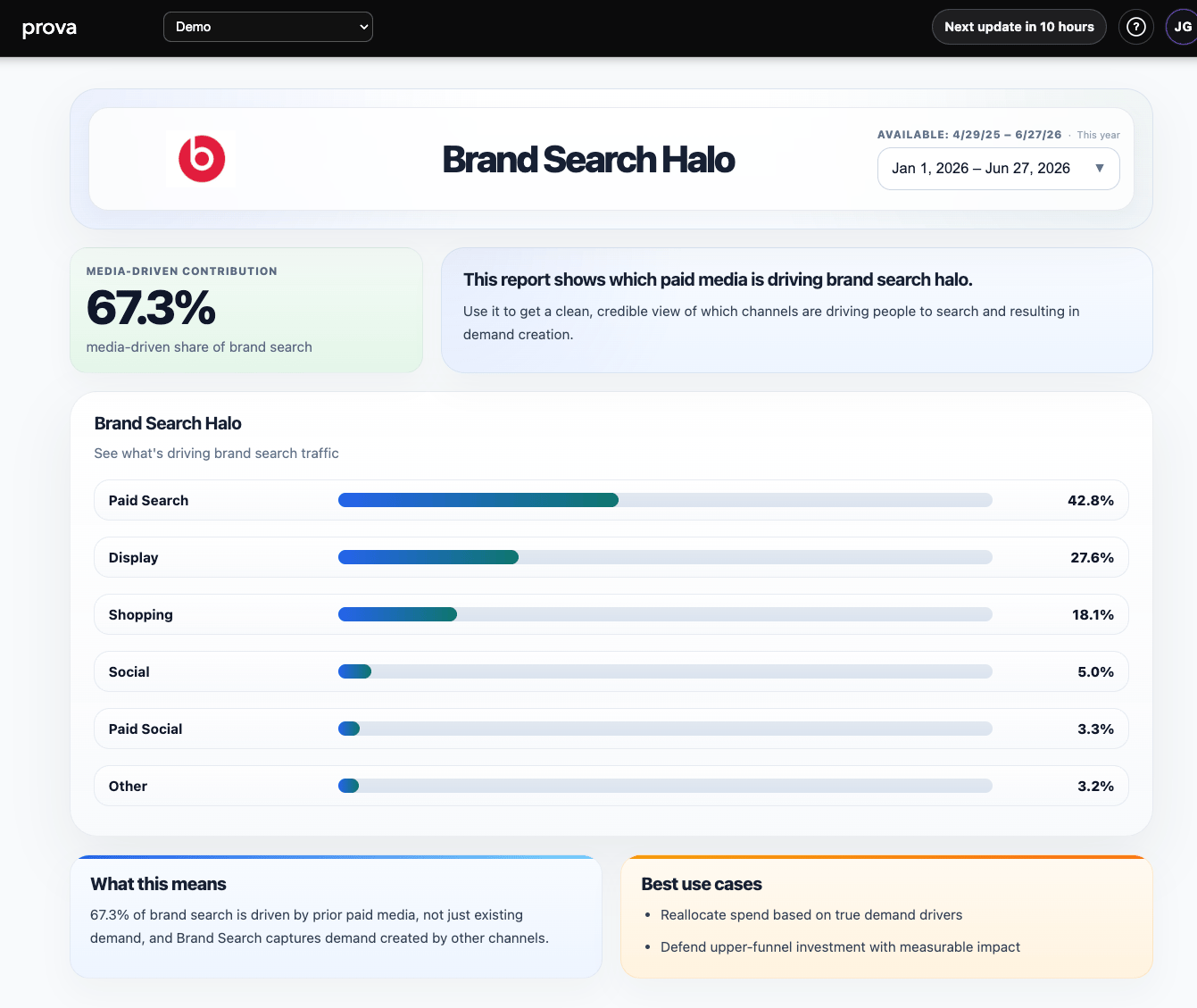Click the 5.0% value
Viewport: 1197px width, 1008px height.
click(x=1095, y=672)
